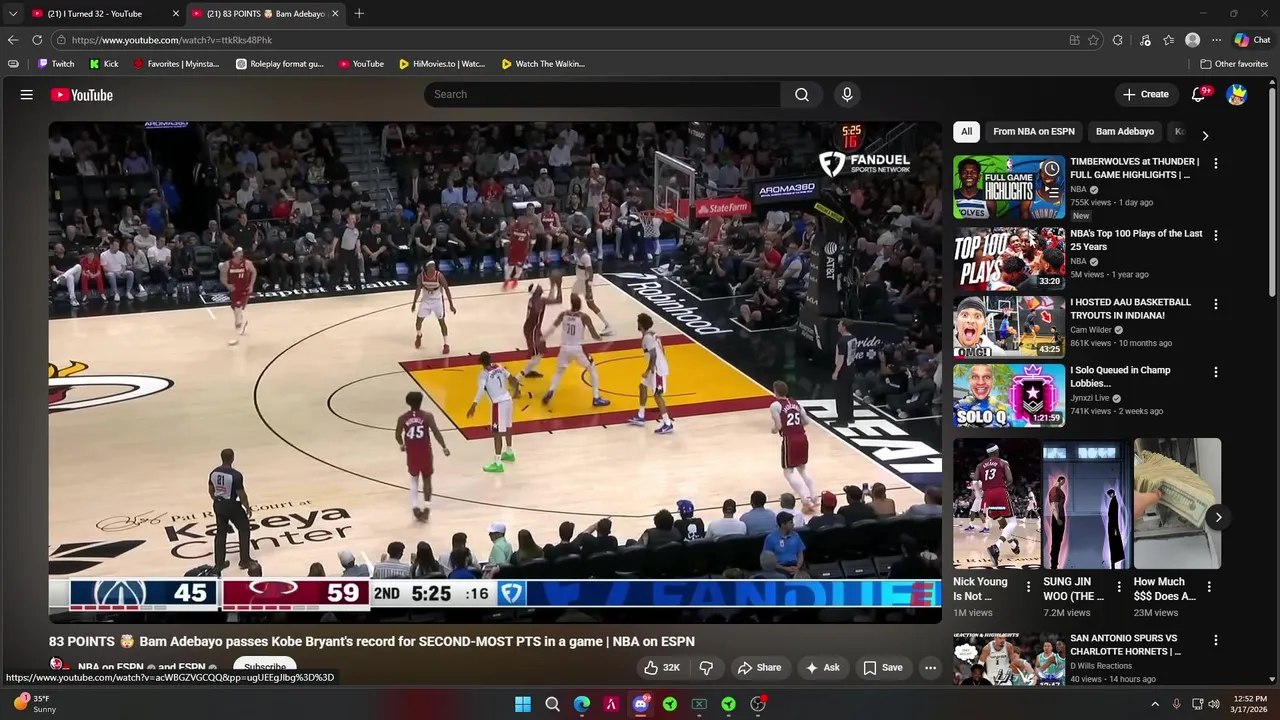Close the '83 POINTS' browser tab
This screenshot has width=1280, height=720.
(335, 14)
